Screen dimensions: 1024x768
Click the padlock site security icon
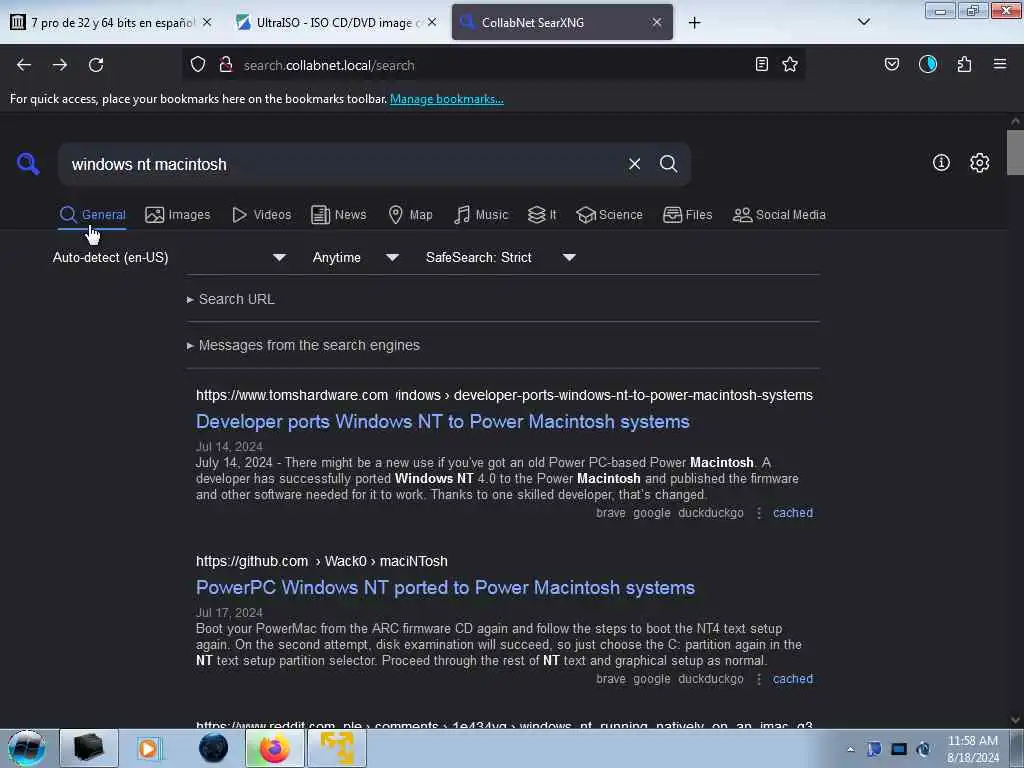point(226,64)
